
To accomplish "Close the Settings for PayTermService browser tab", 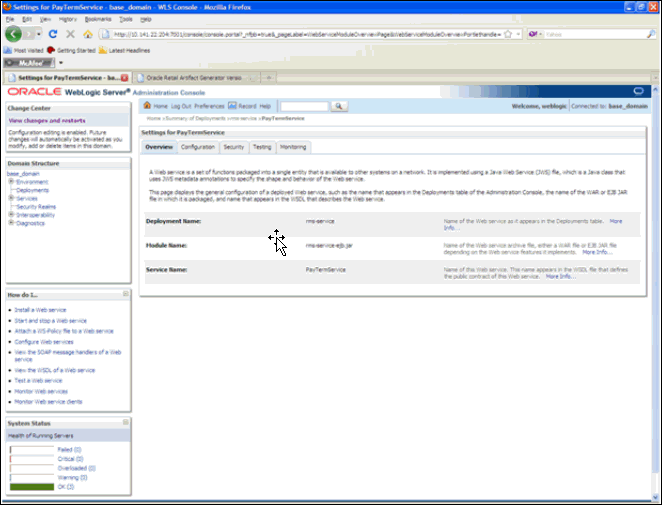I will (x=125, y=78).
